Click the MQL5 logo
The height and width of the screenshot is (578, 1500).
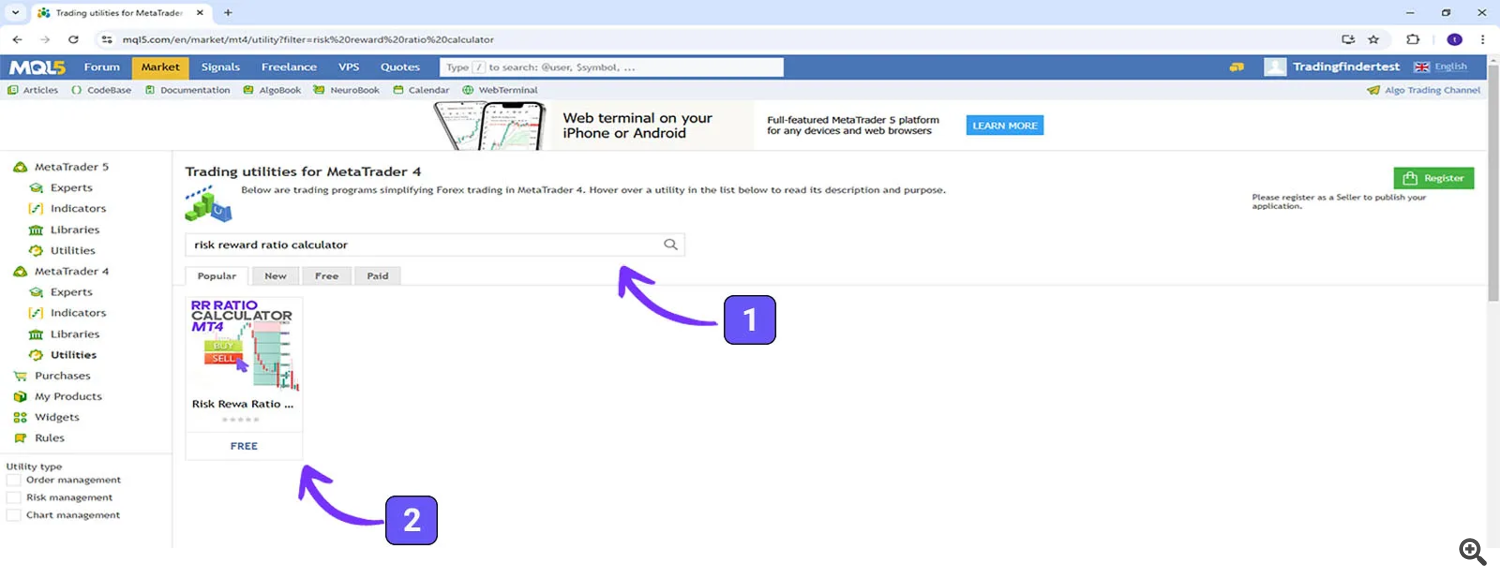(37, 67)
